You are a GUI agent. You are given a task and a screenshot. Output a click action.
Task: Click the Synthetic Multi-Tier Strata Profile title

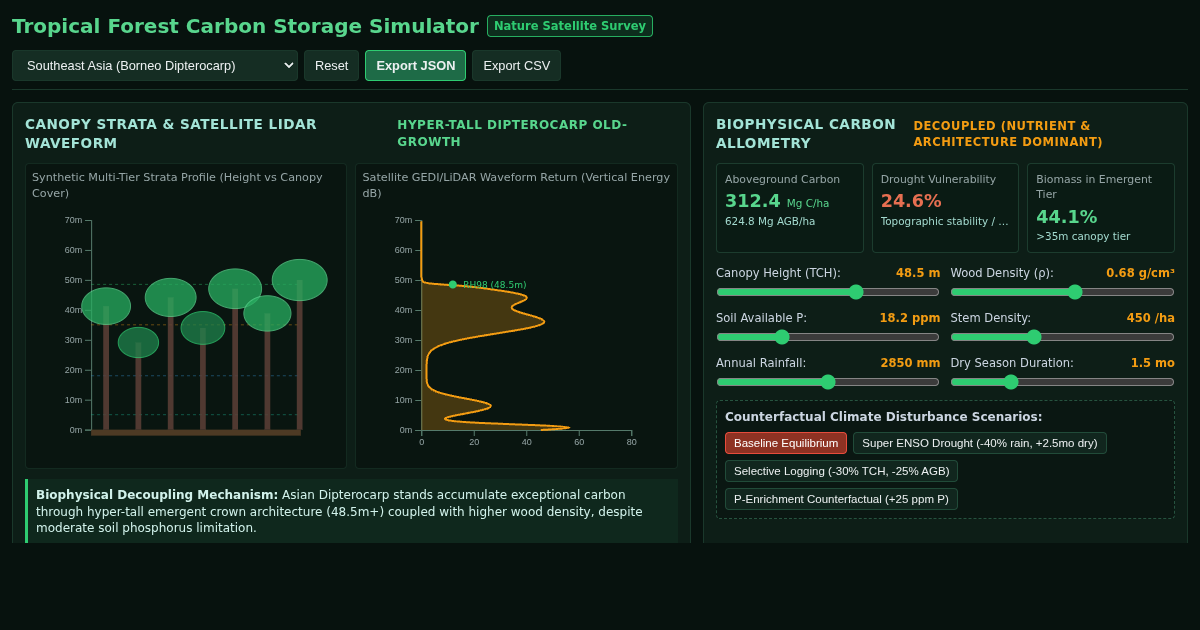177,185
